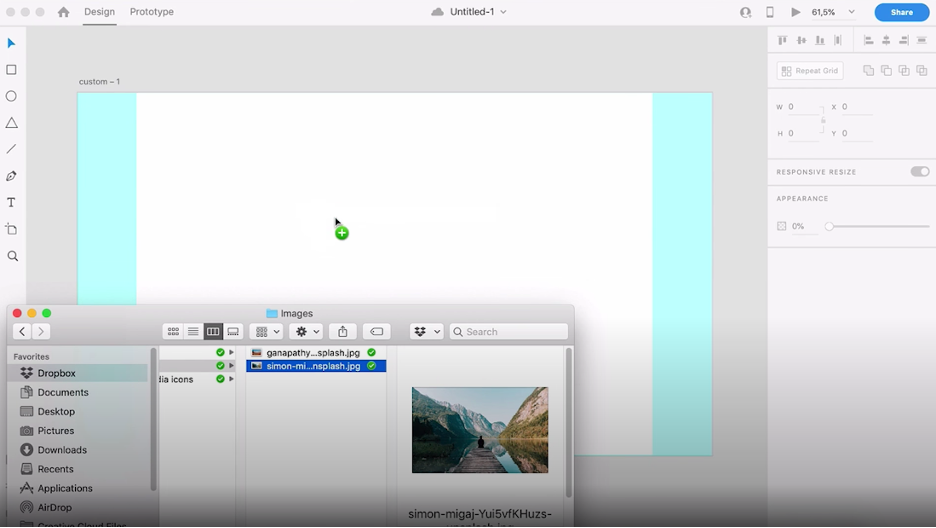This screenshot has width=936, height=528.
Task: Click the cloud document icon near Untitled-1
Action: tap(438, 12)
